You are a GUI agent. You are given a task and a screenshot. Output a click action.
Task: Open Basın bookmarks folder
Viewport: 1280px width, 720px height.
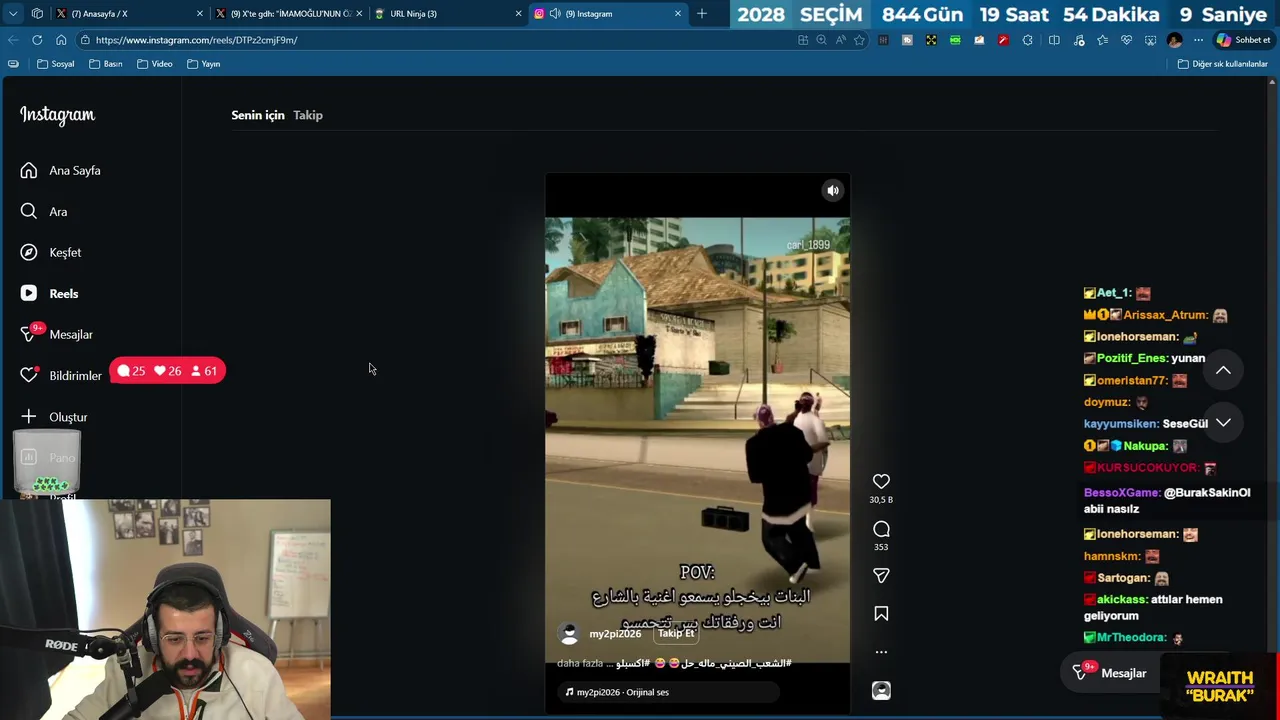coord(106,64)
